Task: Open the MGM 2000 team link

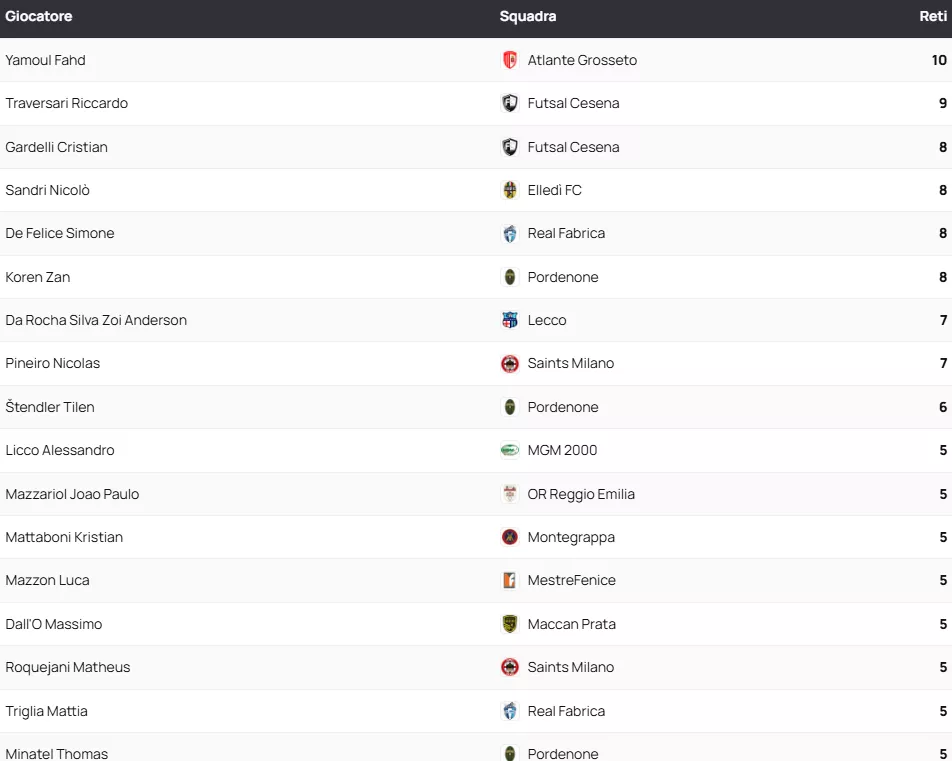Action: (562, 450)
